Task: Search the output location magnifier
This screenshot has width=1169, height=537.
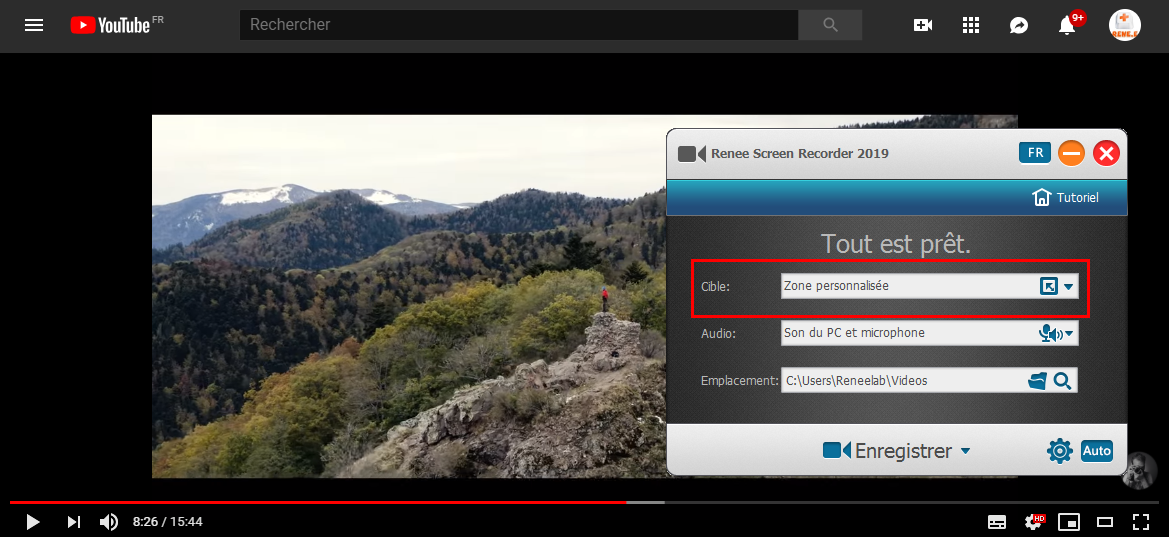Action: click(1062, 380)
